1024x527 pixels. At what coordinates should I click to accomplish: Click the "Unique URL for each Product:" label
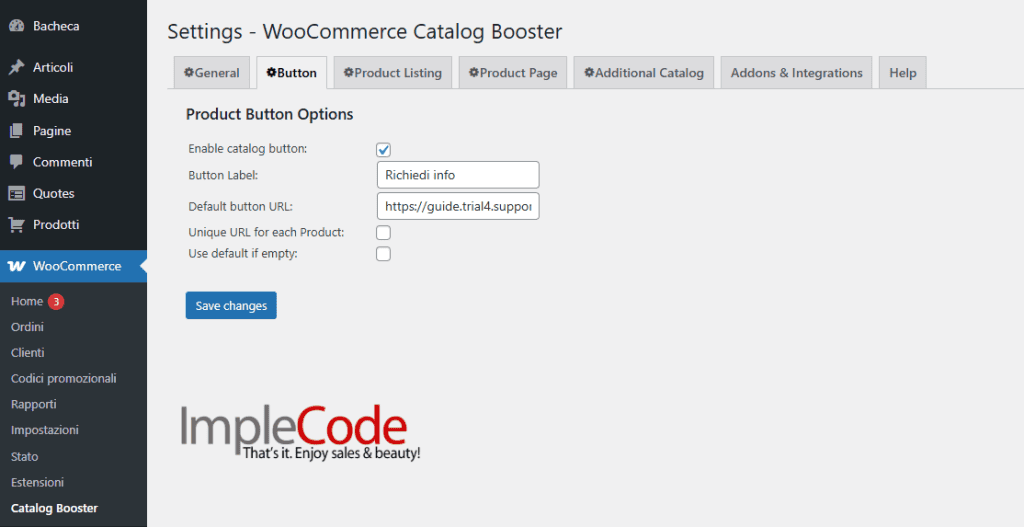(x=266, y=232)
